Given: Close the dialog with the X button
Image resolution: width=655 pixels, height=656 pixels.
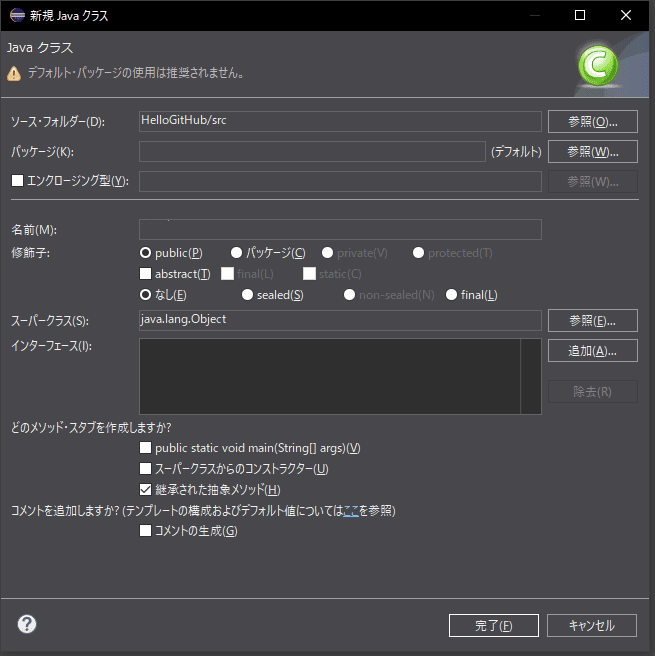Looking at the screenshot, I should (x=626, y=16).
